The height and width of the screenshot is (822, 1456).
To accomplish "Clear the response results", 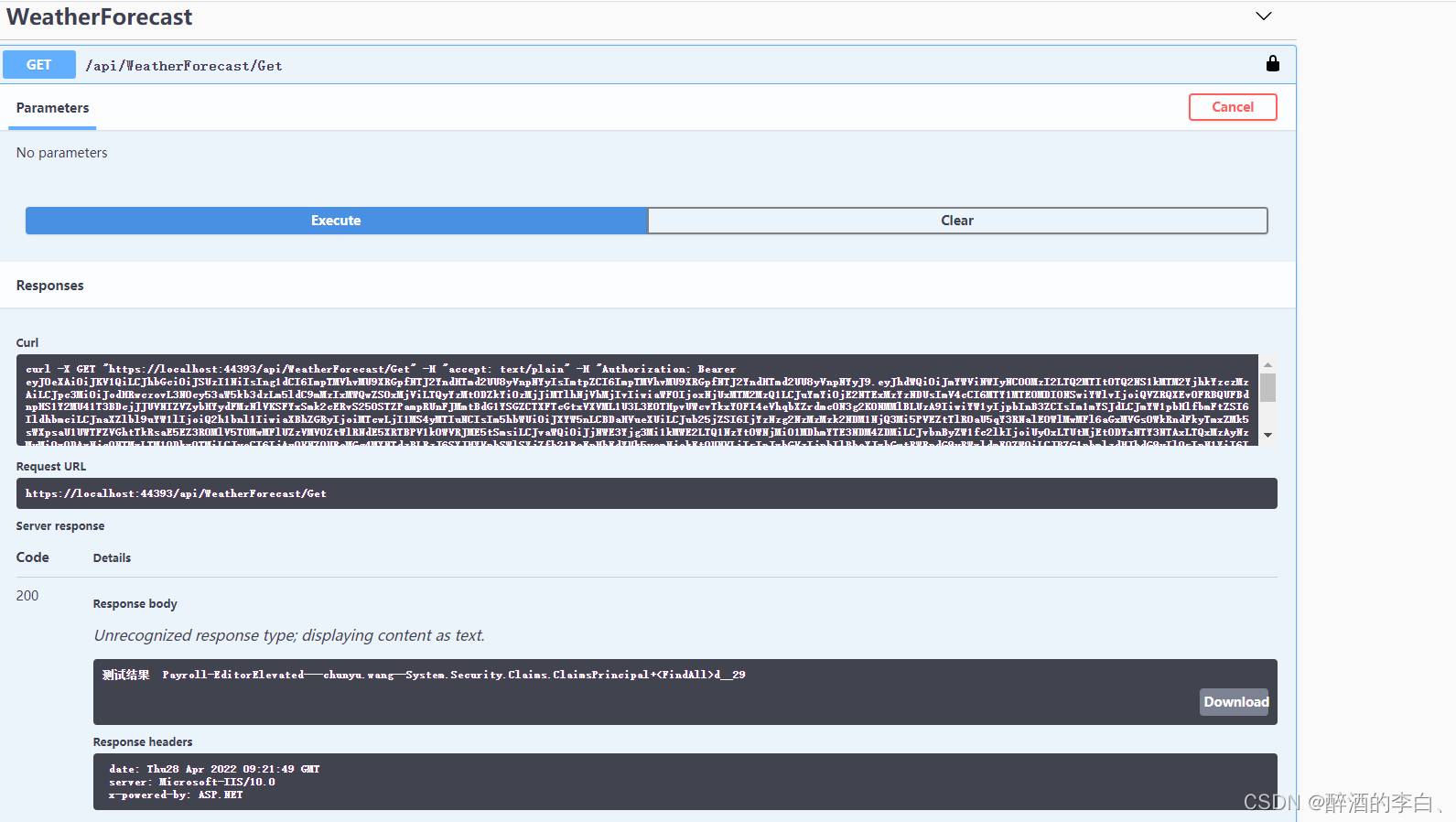I will pyautogui.click(x=957, y=221).
